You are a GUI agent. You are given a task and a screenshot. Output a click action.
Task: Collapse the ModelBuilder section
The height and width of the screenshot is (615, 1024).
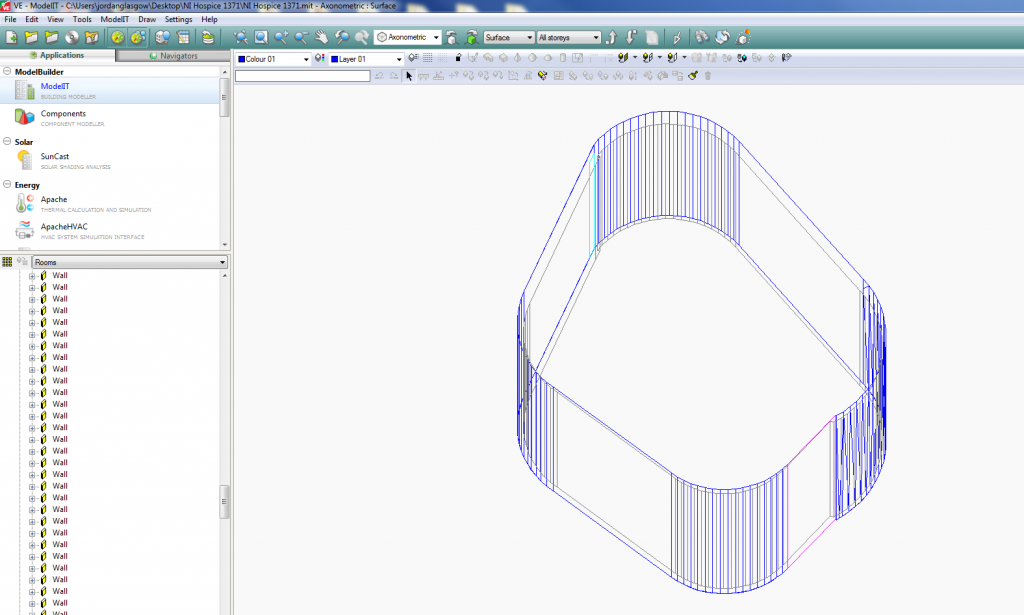tap(7, 72)
